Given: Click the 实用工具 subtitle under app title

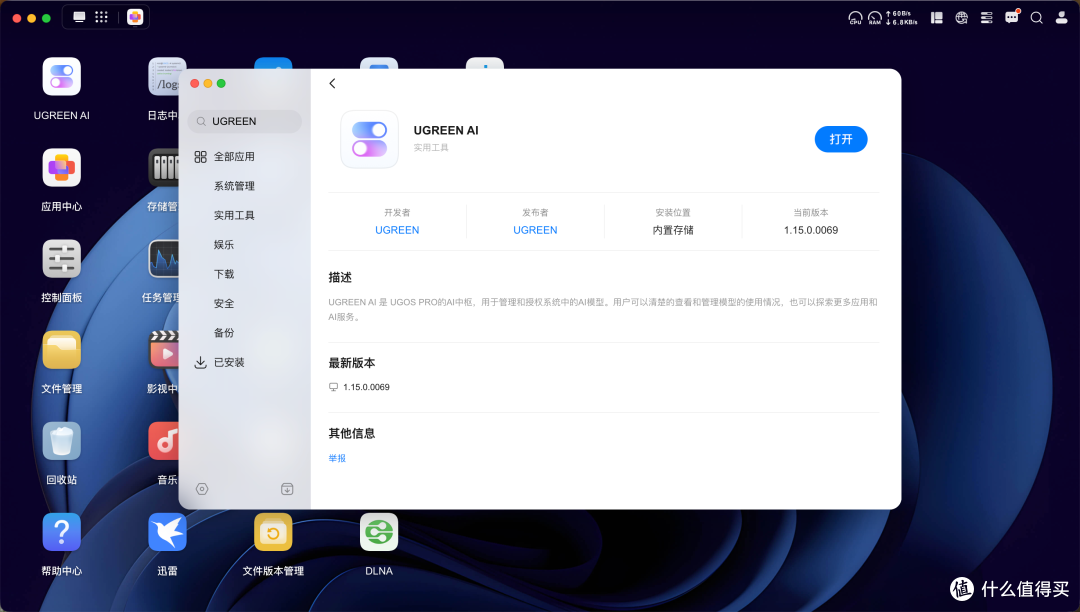Looking at the screenshot, I should click(431, 147).
